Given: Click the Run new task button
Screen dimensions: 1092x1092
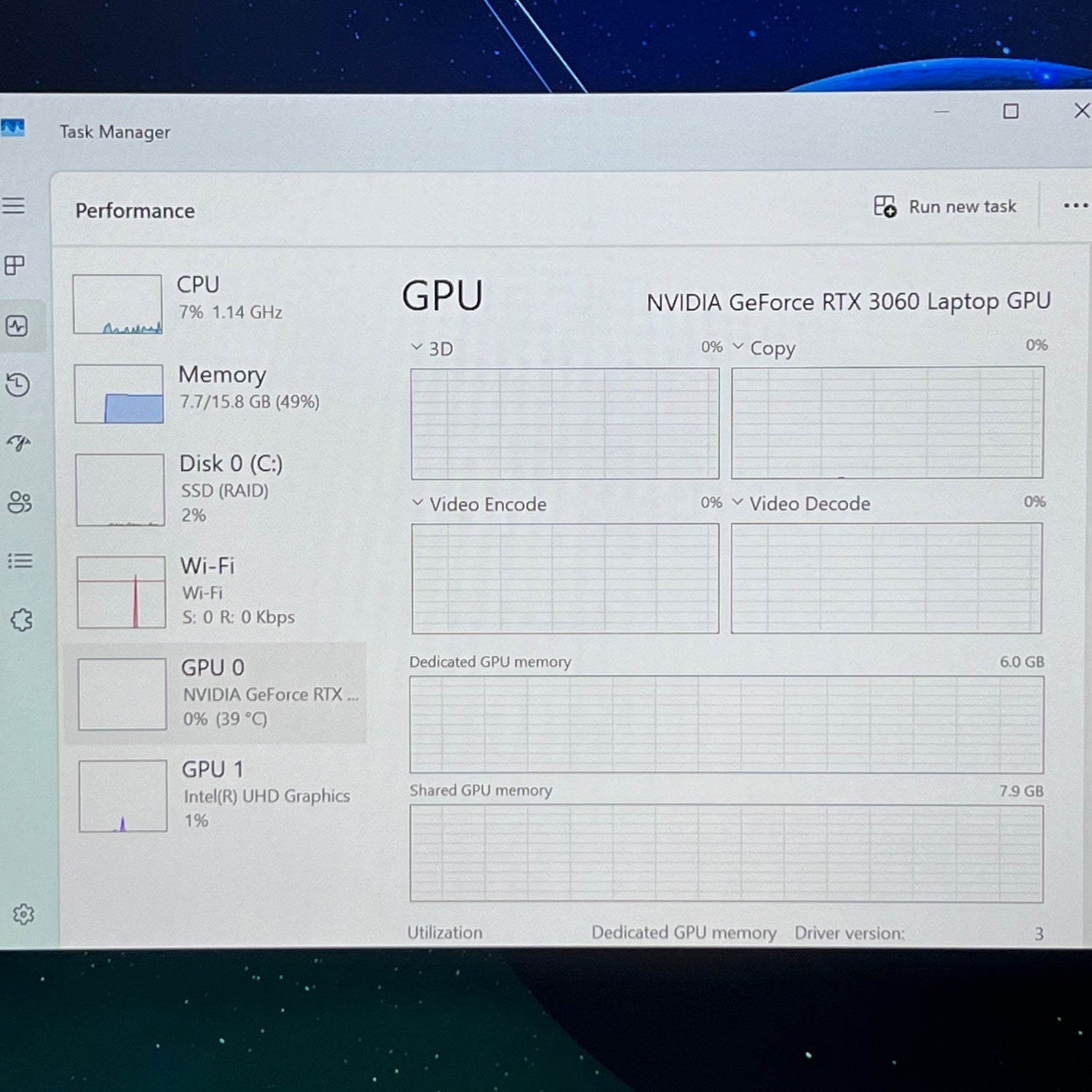Looking at the screenshot, I should tap(945, 207).
